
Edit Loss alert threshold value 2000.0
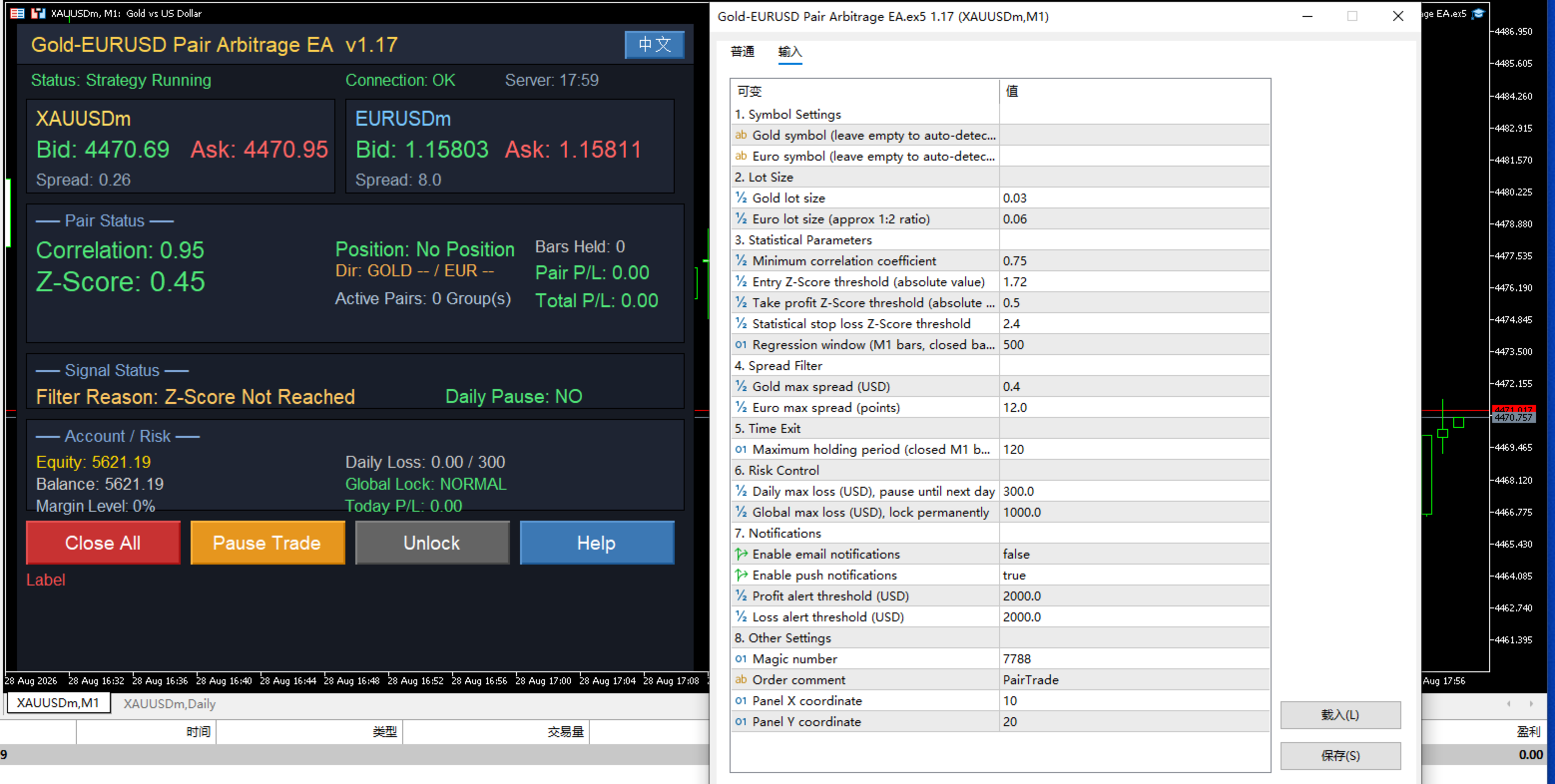pyautogui.click(x=1135, y=616)
